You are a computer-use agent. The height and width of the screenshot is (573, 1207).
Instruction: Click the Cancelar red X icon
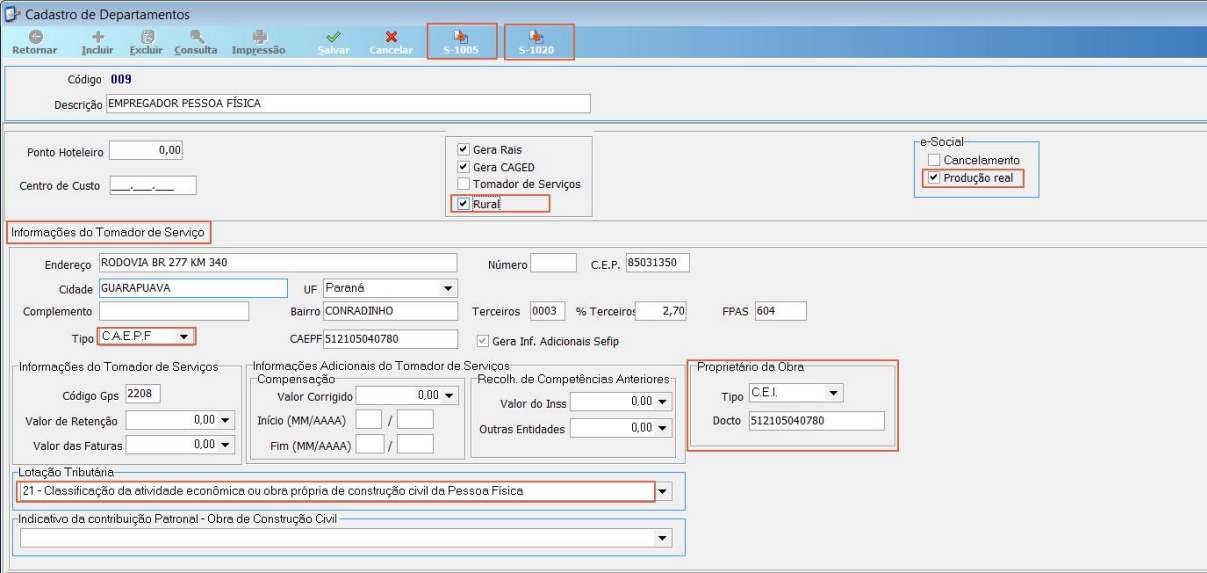click(391, 36)
